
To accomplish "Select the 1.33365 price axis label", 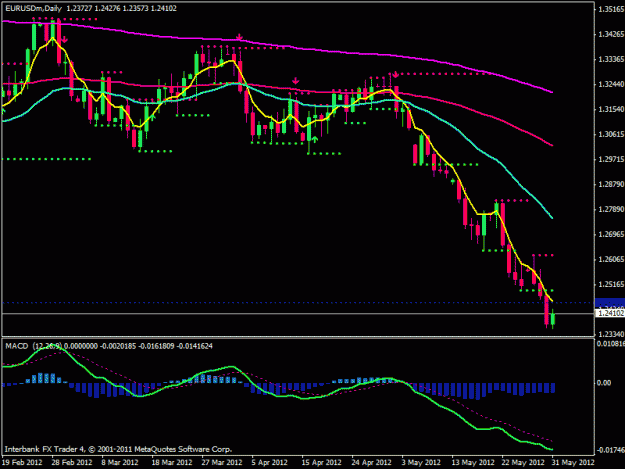I will pos(611,59).
